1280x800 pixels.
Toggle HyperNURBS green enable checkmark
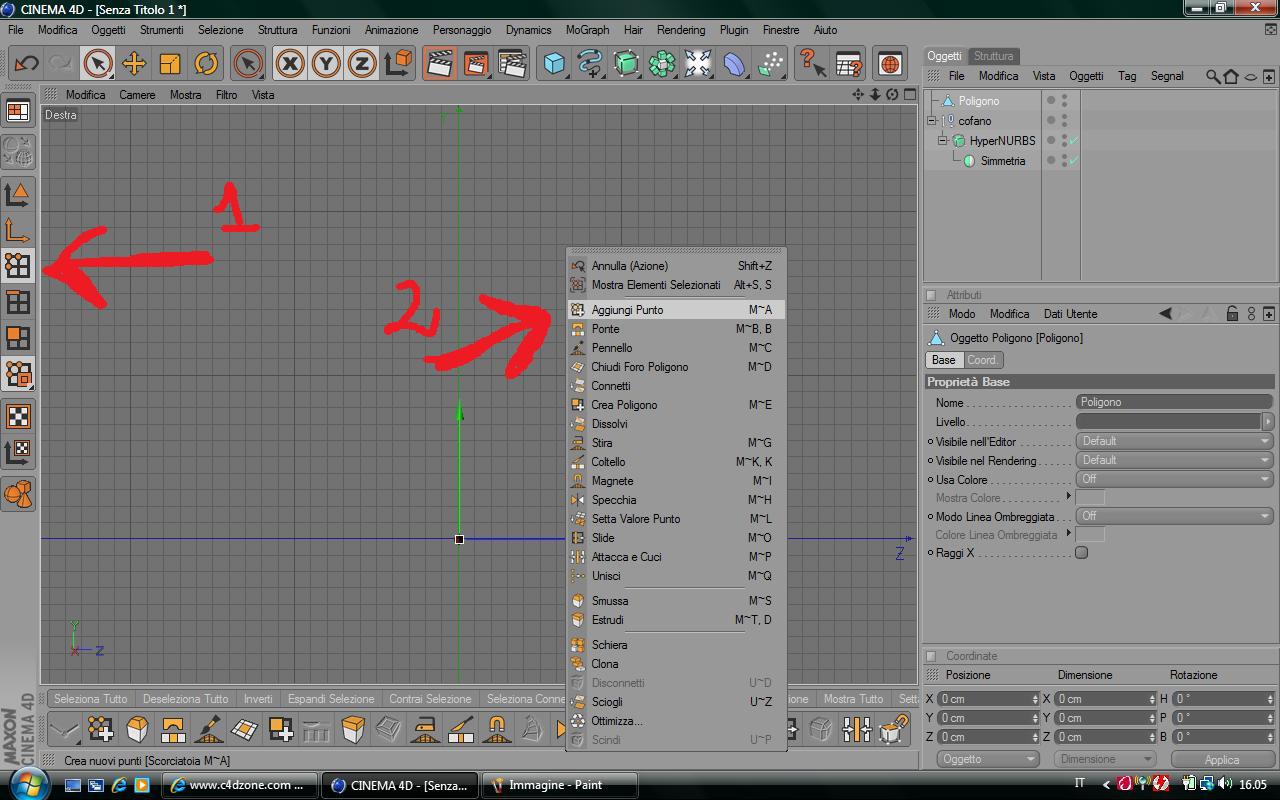1074,140
